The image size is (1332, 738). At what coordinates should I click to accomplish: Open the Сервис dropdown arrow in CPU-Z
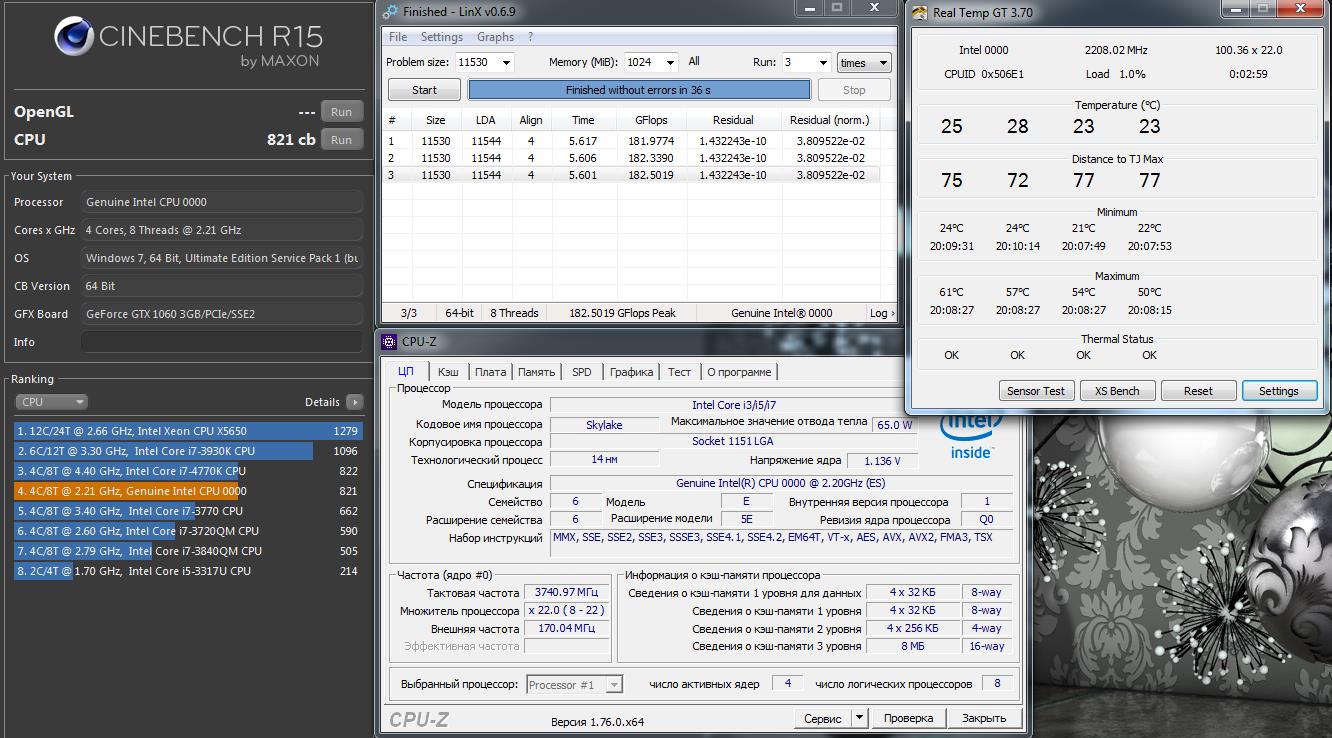point(859,718)
